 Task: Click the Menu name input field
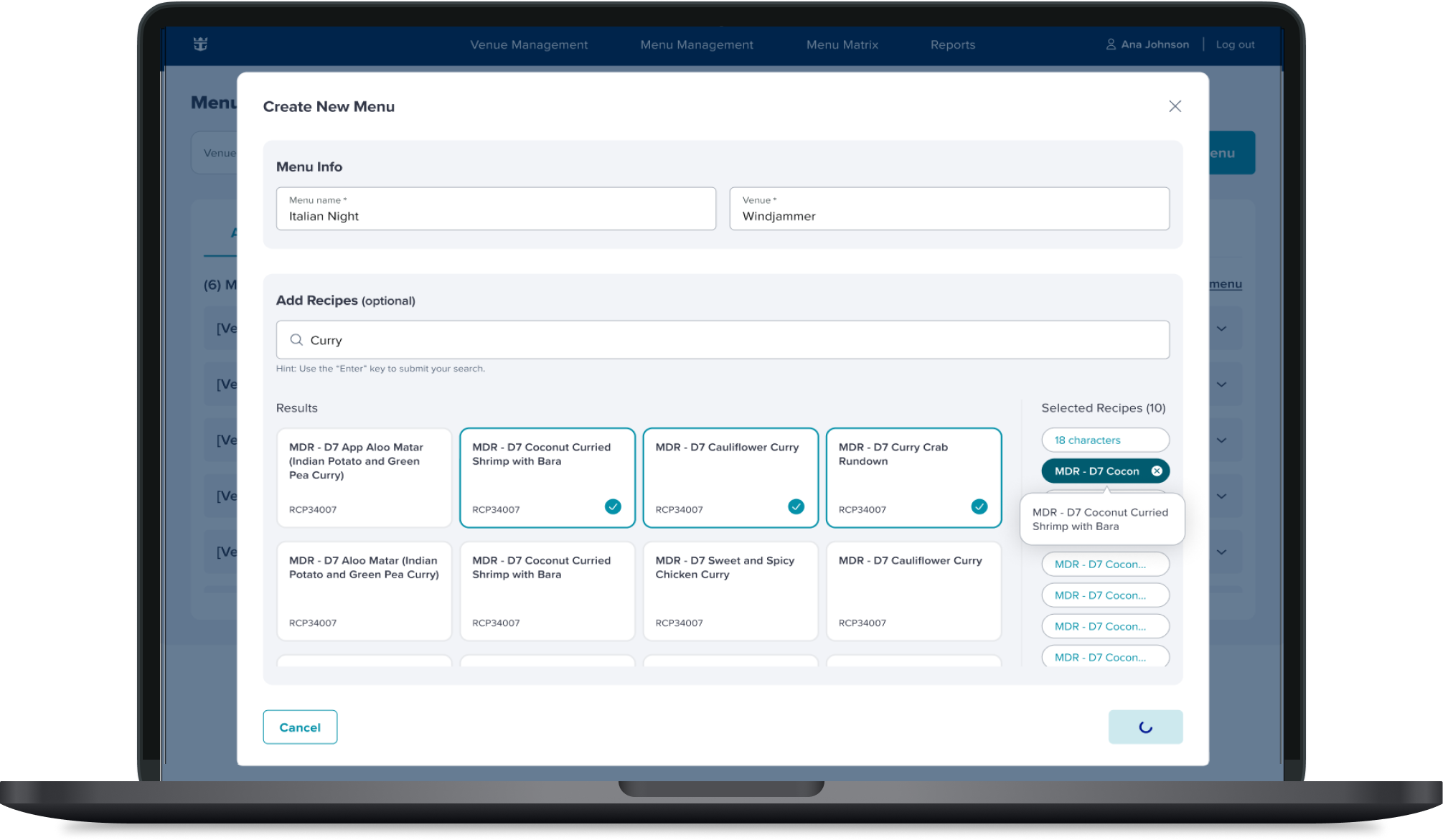(x=496, y=209)
